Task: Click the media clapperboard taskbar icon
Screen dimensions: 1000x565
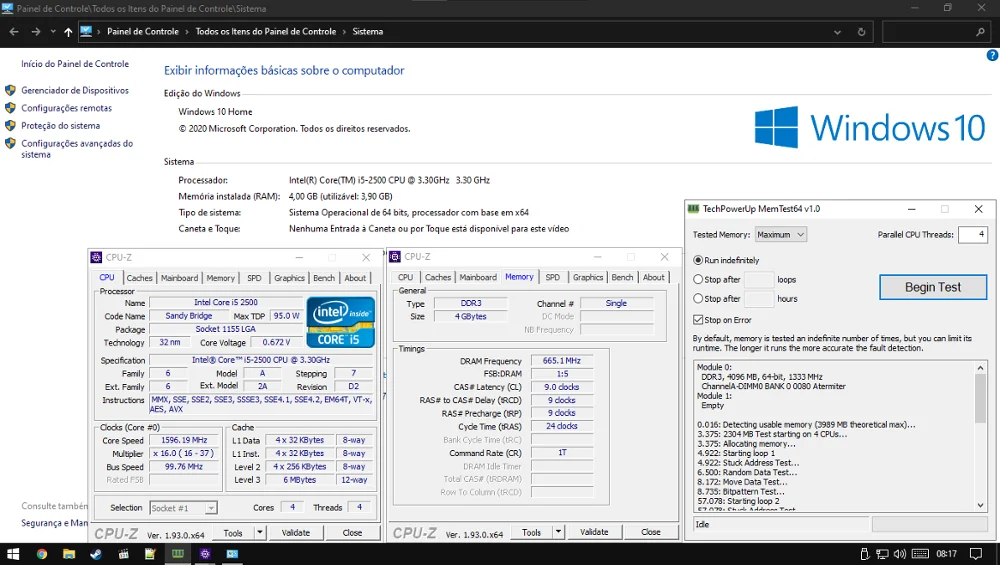Action: pyautogui.click(x=124, y=554)
